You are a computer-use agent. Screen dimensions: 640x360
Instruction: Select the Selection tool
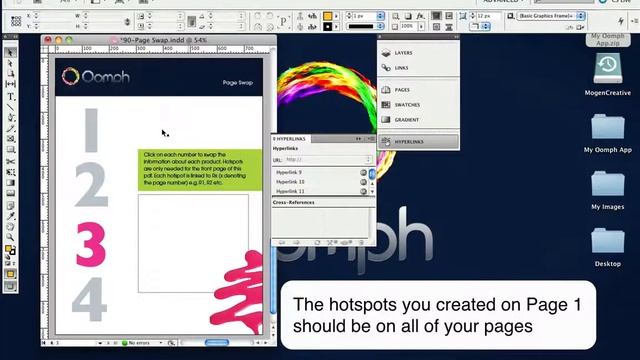point(10,53)
